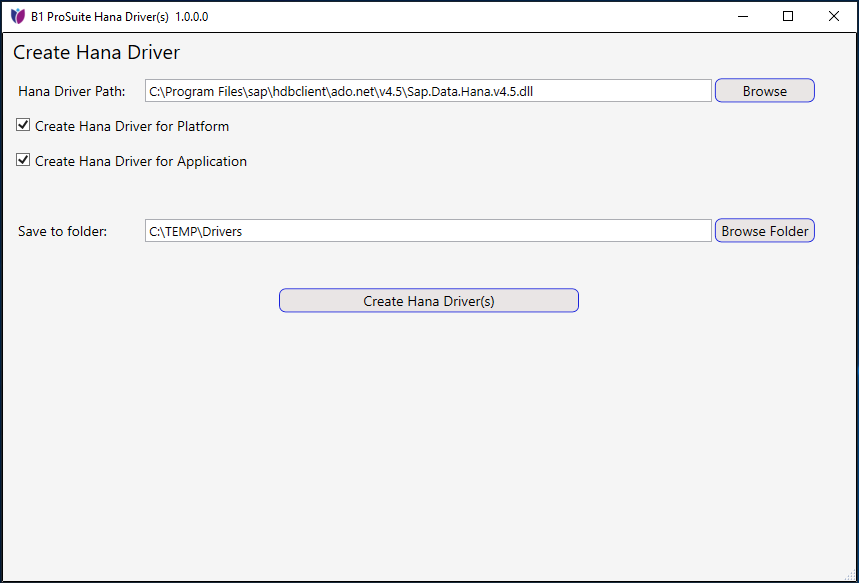859x583 pixels.
Task: Click the C:\TEMP\Drivers folder path text
Action: click(196, 231)
